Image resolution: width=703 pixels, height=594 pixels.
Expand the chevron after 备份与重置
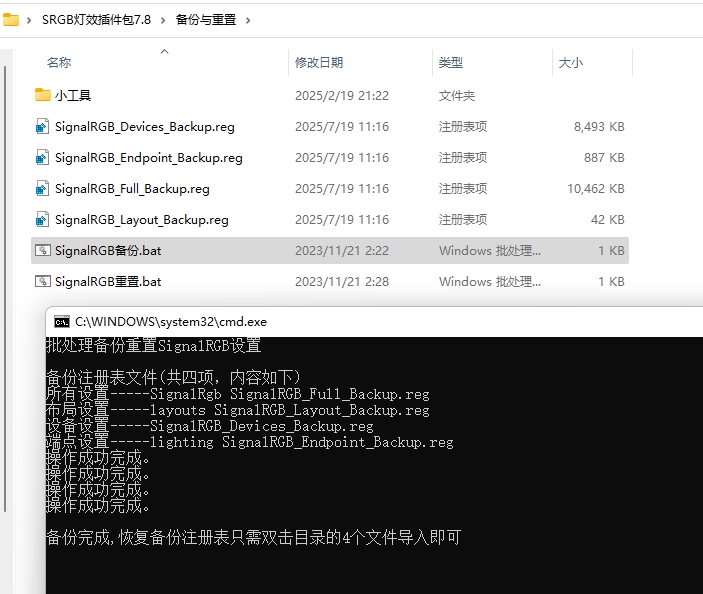248,20
